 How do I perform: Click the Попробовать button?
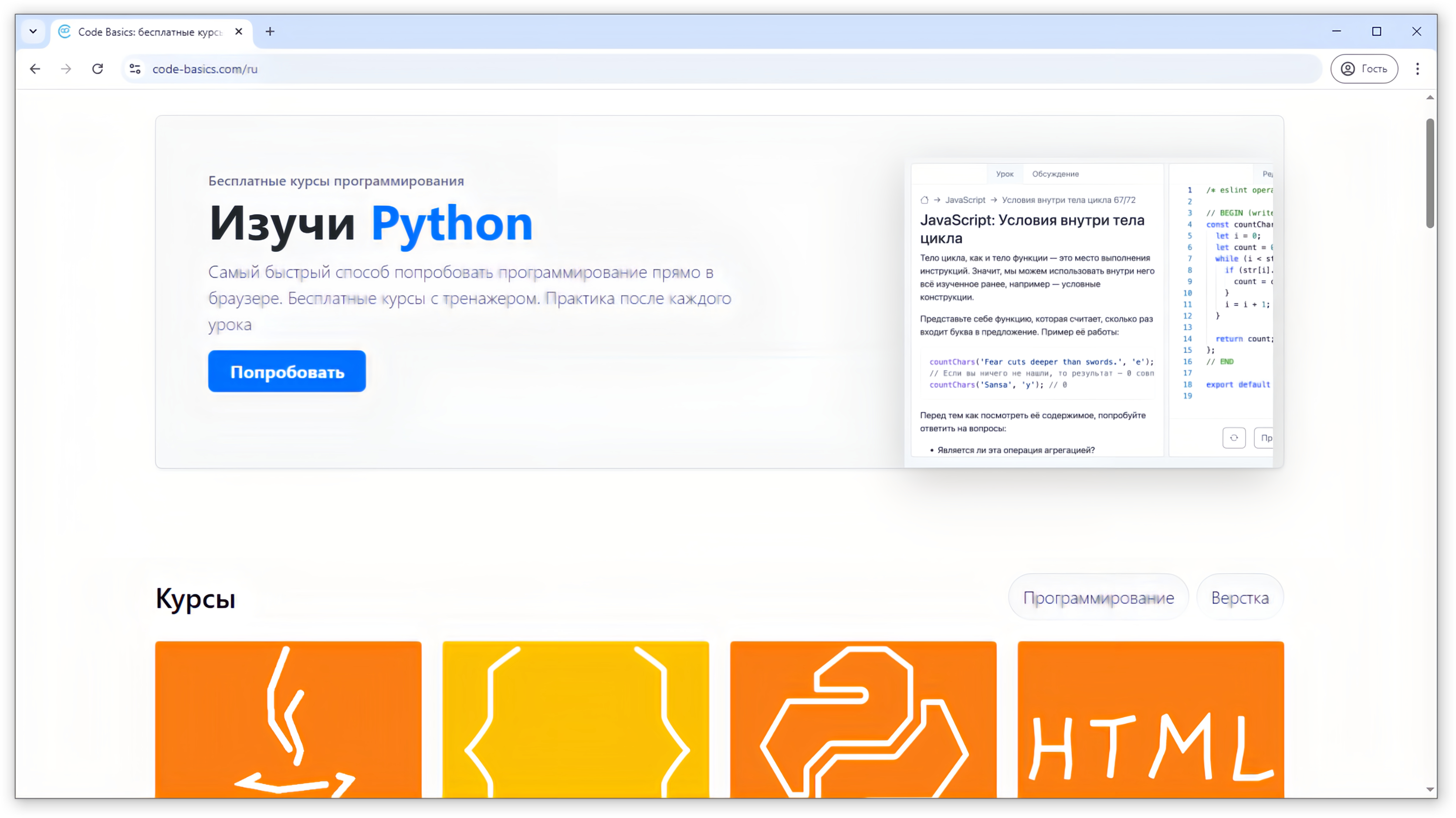coord(287,371)
